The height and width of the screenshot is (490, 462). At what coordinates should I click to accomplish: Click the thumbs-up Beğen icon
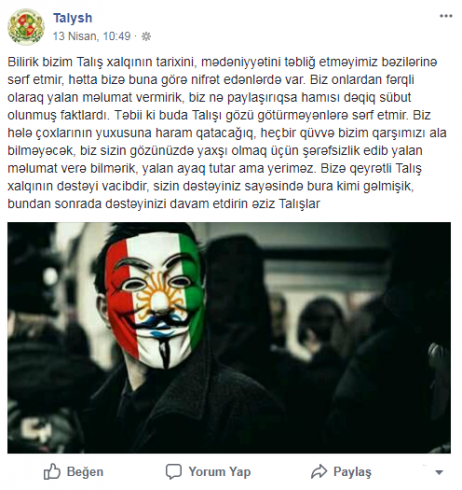tap(52, 472)
